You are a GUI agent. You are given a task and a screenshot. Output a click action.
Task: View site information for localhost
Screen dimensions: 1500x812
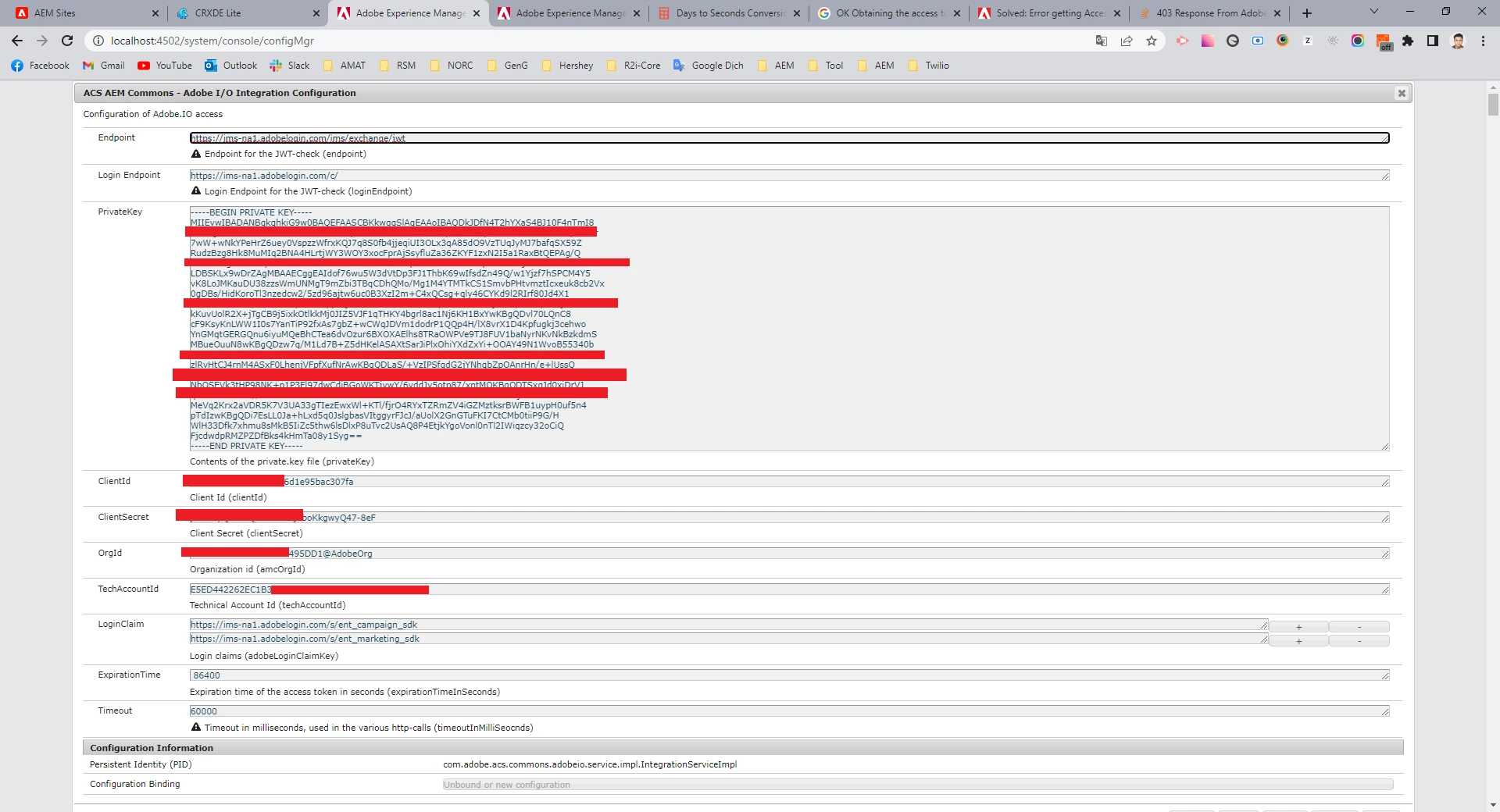click(x=98, y=41)
